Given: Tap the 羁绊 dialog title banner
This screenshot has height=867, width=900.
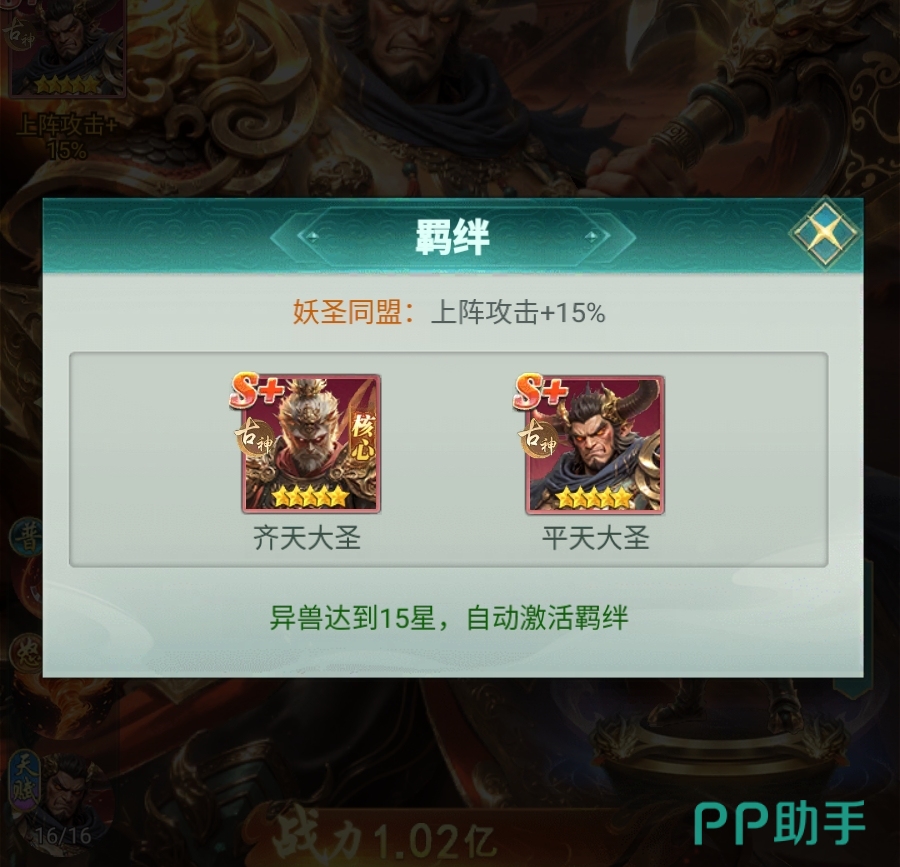Looking at the screenshot, I should pyautogui.click(x=452, y=236).
